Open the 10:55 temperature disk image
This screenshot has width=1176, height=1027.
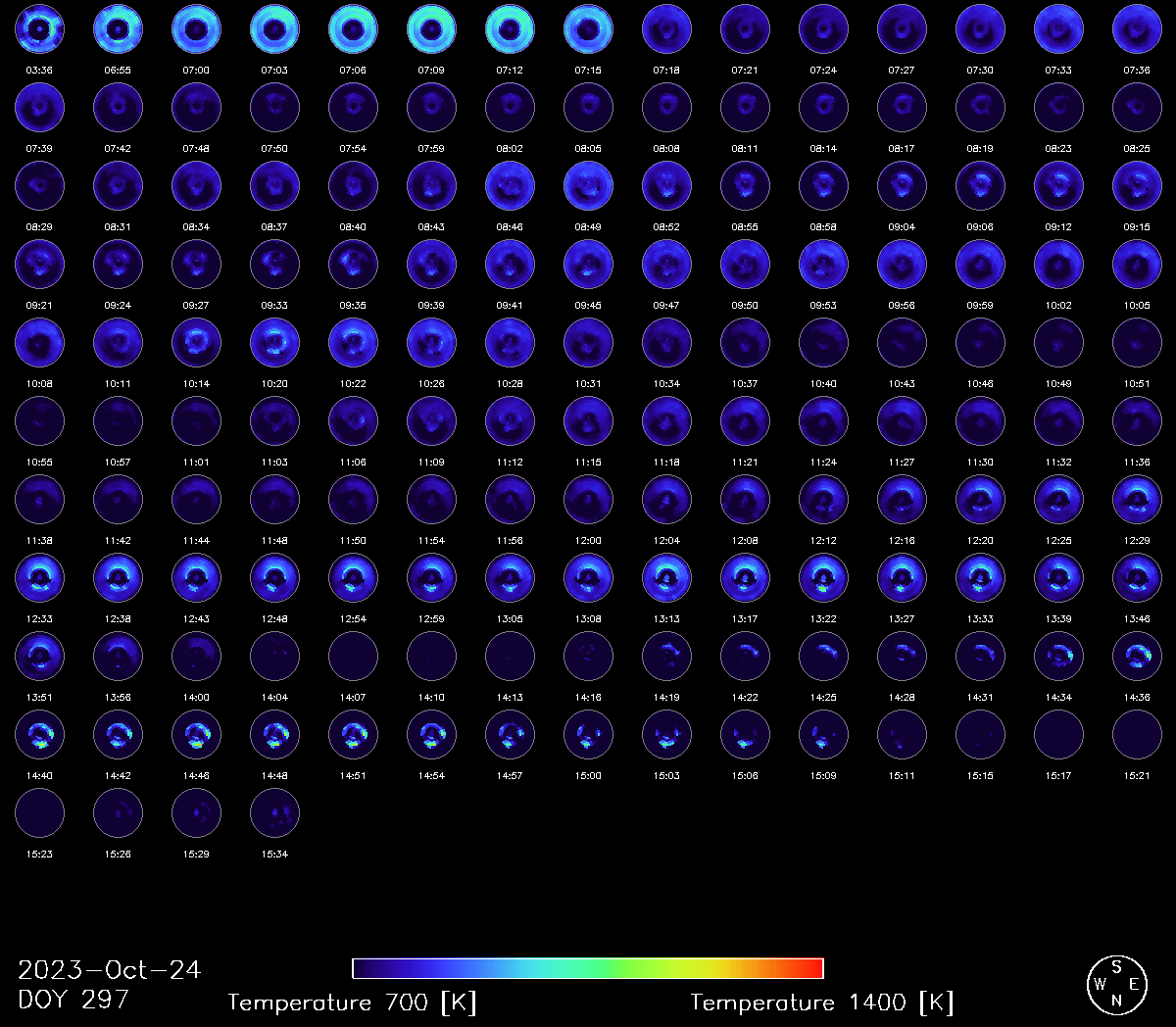[x=39, y=421]
